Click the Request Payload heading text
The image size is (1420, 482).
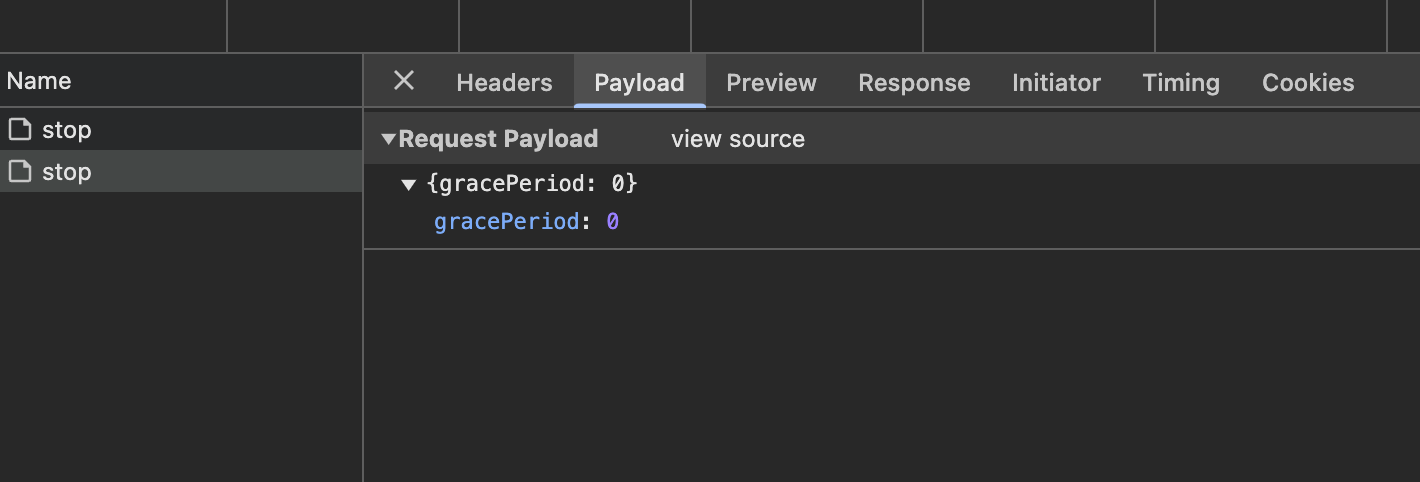498,139
